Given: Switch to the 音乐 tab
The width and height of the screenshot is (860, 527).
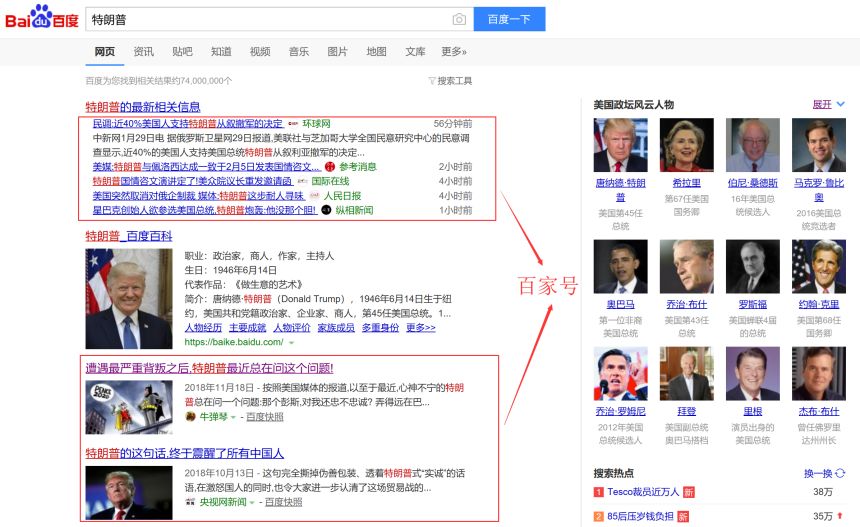Looking at the screenshot, I should 299,52.
